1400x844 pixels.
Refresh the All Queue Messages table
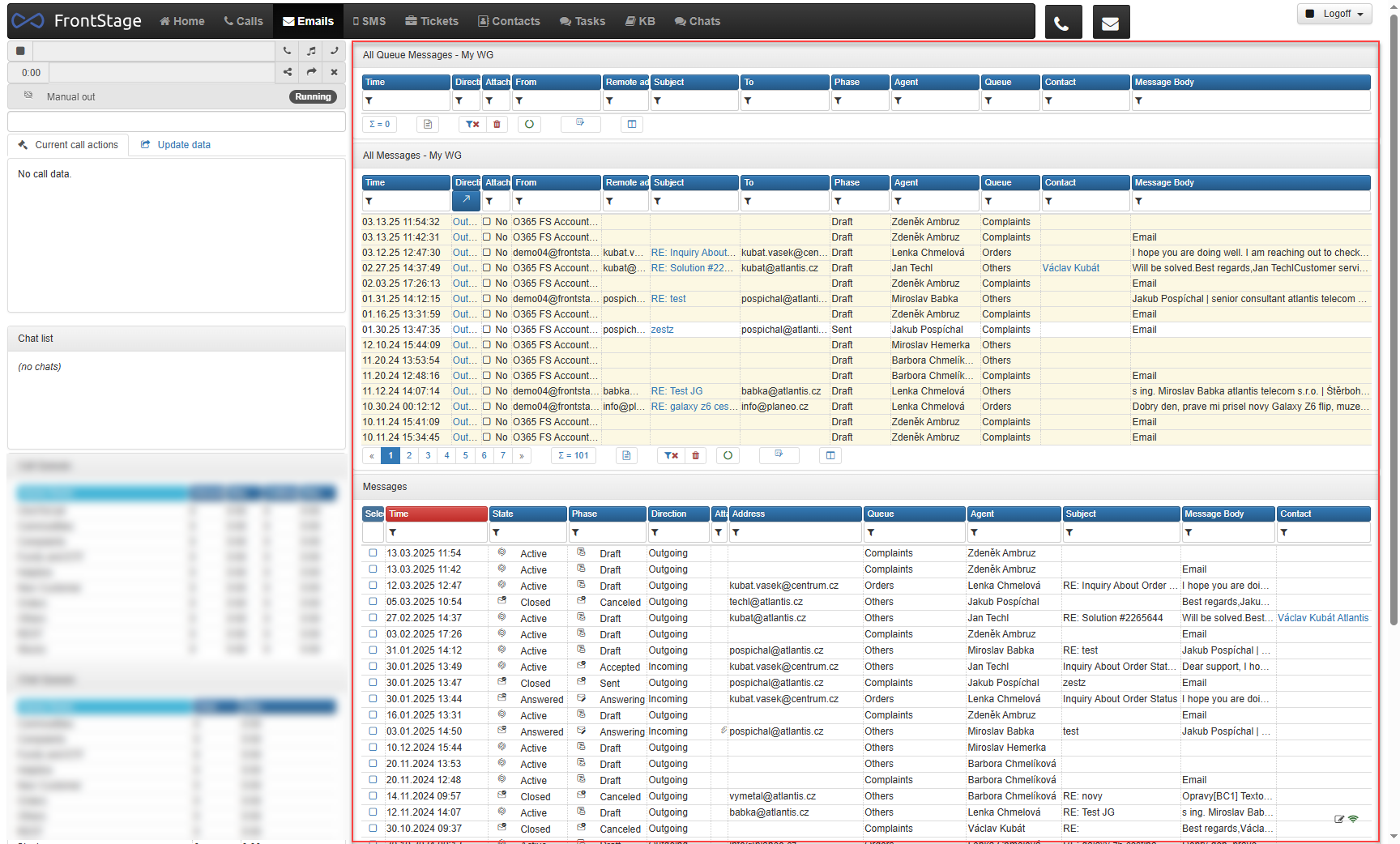click(x=529, y=124)
